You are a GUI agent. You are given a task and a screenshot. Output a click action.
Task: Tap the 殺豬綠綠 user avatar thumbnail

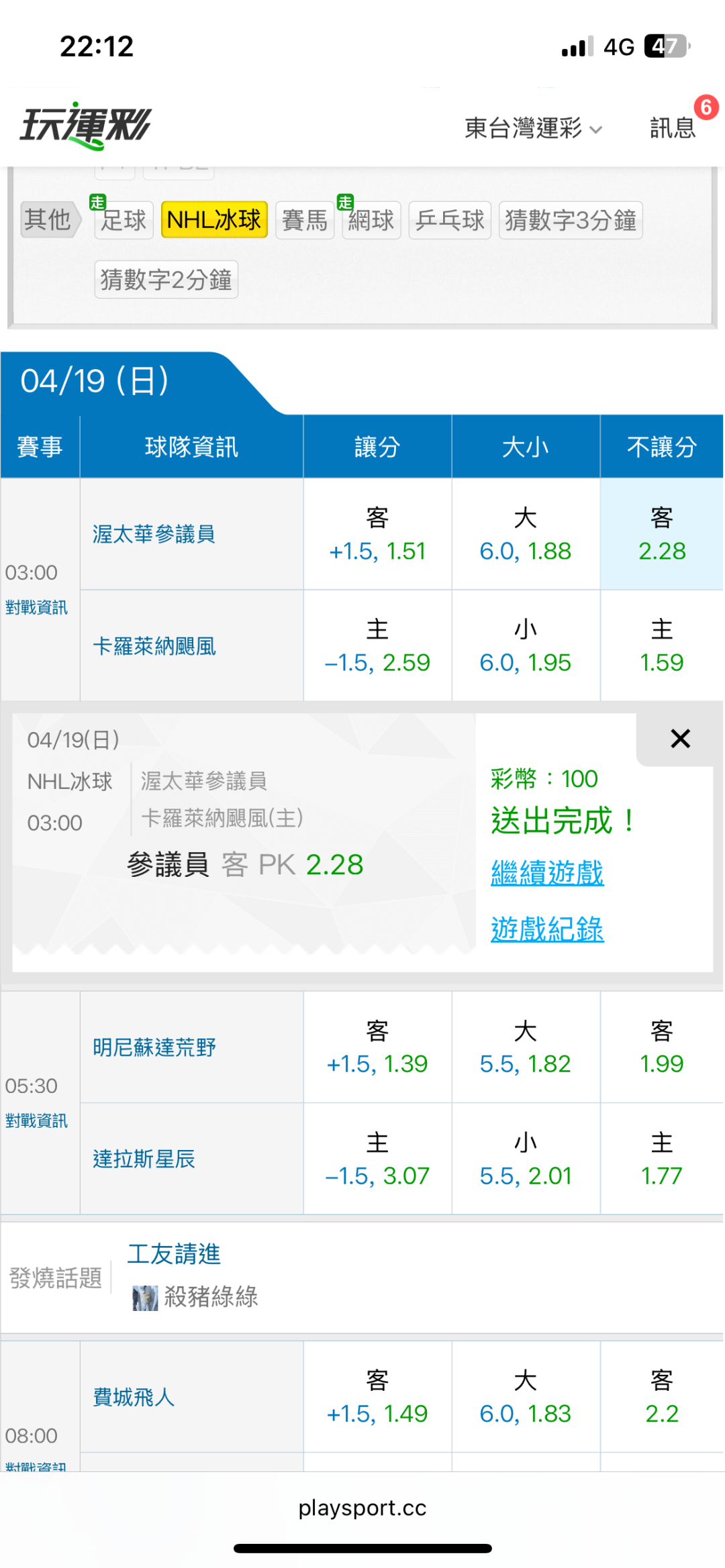pyautogui.click(x=145, y=1298)
